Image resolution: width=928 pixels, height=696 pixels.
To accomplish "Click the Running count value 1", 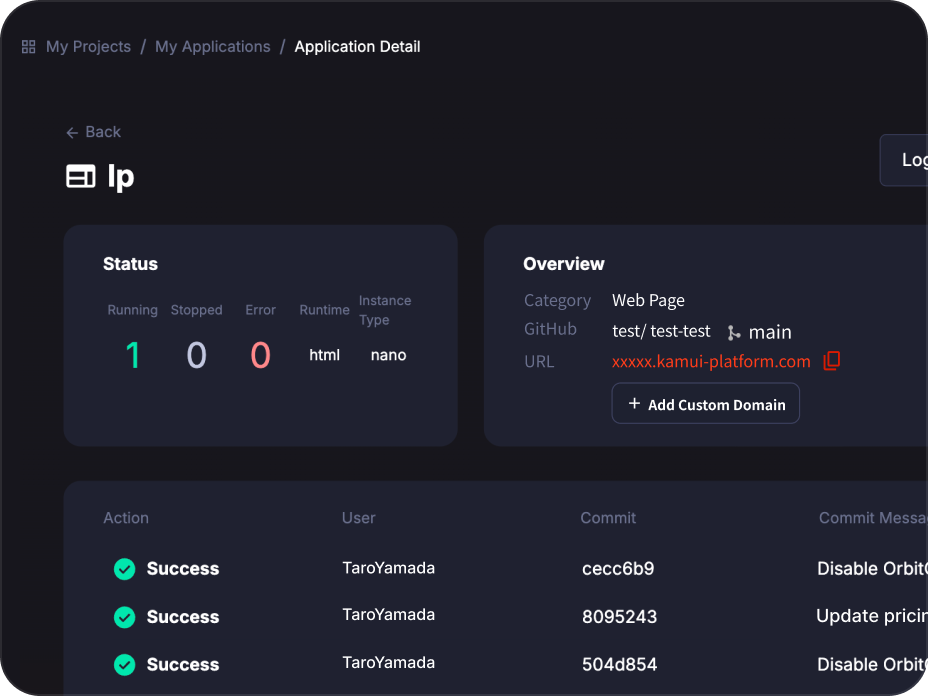I will point(132,355).
